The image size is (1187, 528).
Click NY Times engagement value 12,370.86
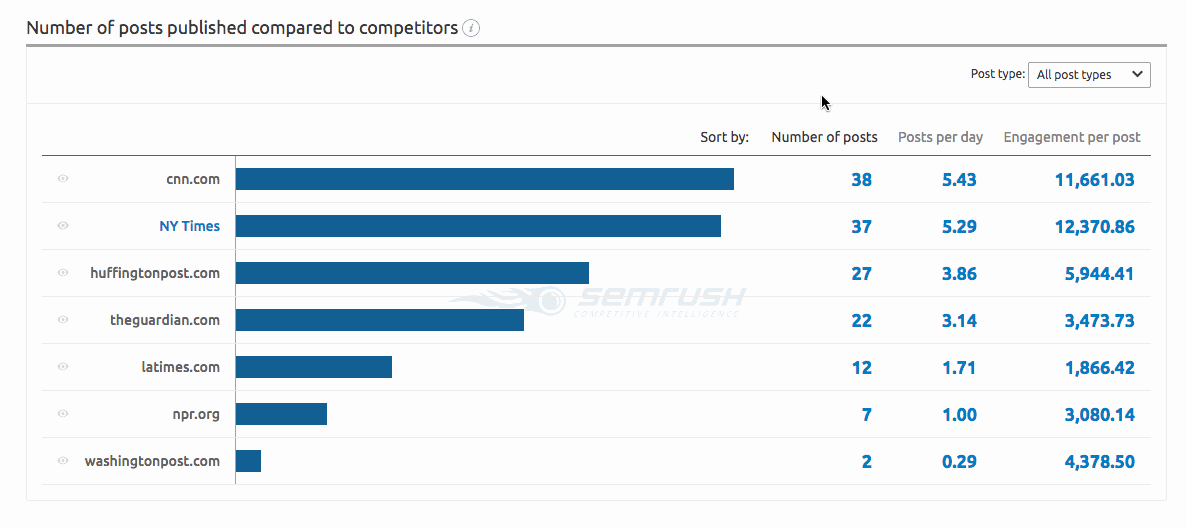(x=1094, y=227)
